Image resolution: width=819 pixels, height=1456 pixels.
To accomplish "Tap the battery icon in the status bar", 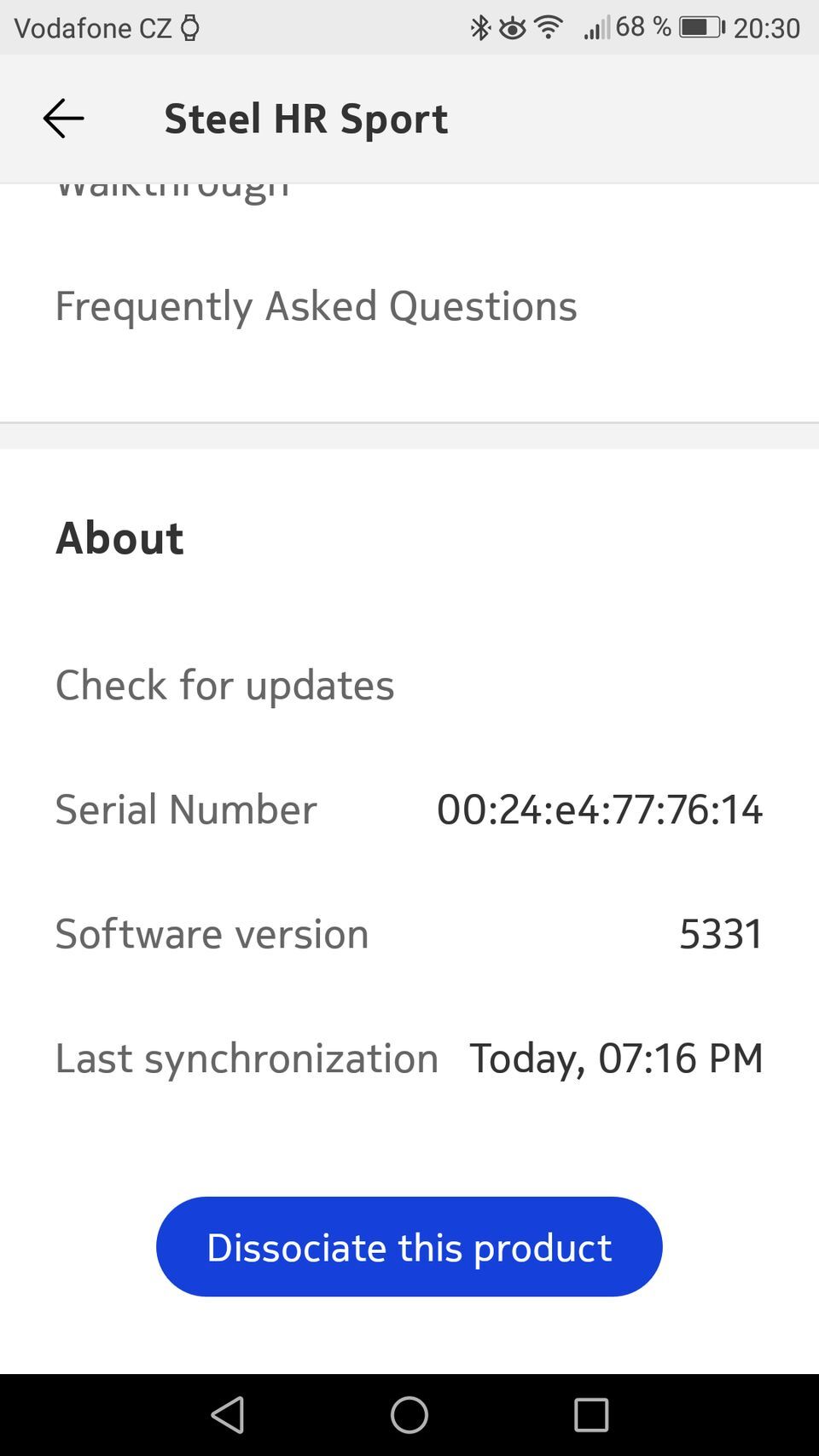I will 701,28.
